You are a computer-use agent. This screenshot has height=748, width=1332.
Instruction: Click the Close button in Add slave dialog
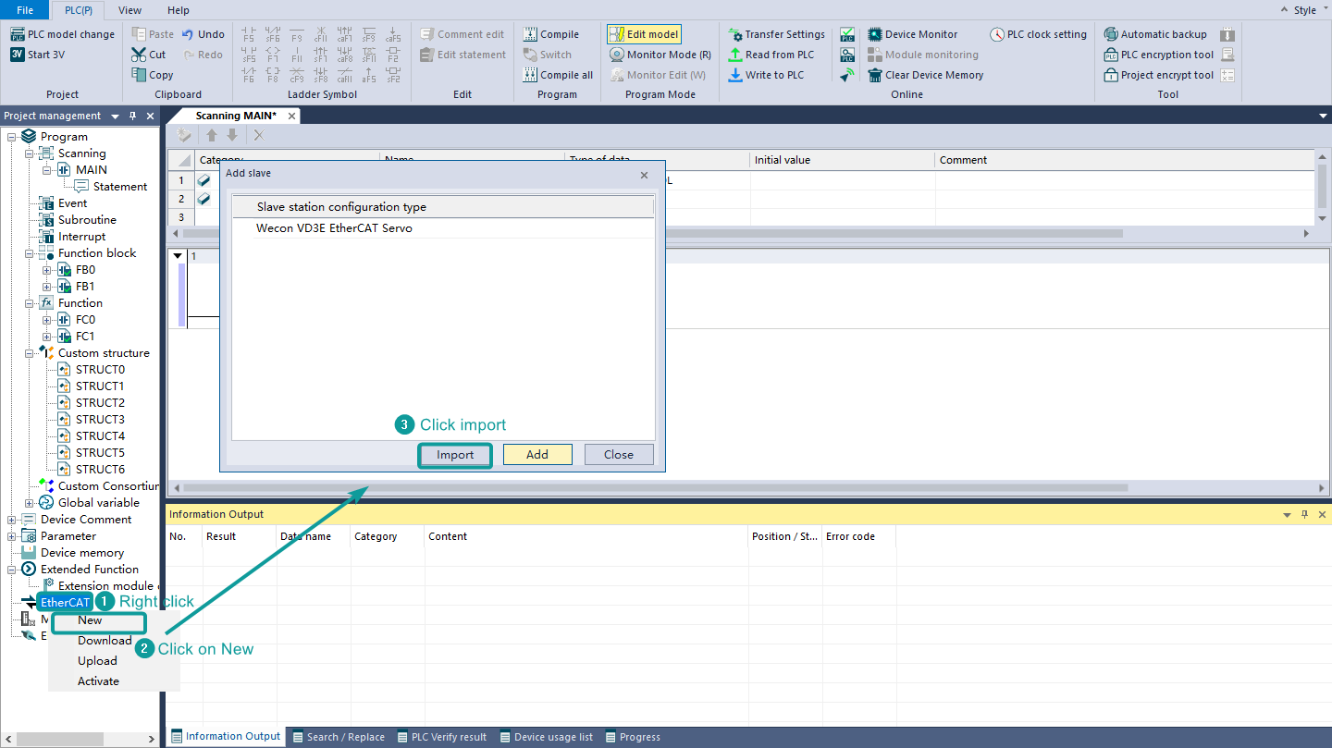click(618, 455)
